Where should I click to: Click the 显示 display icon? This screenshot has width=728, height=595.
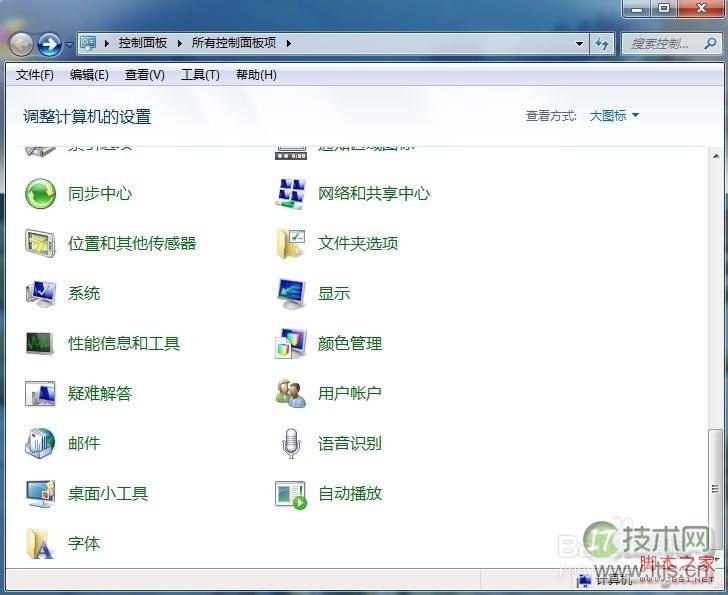291,294
